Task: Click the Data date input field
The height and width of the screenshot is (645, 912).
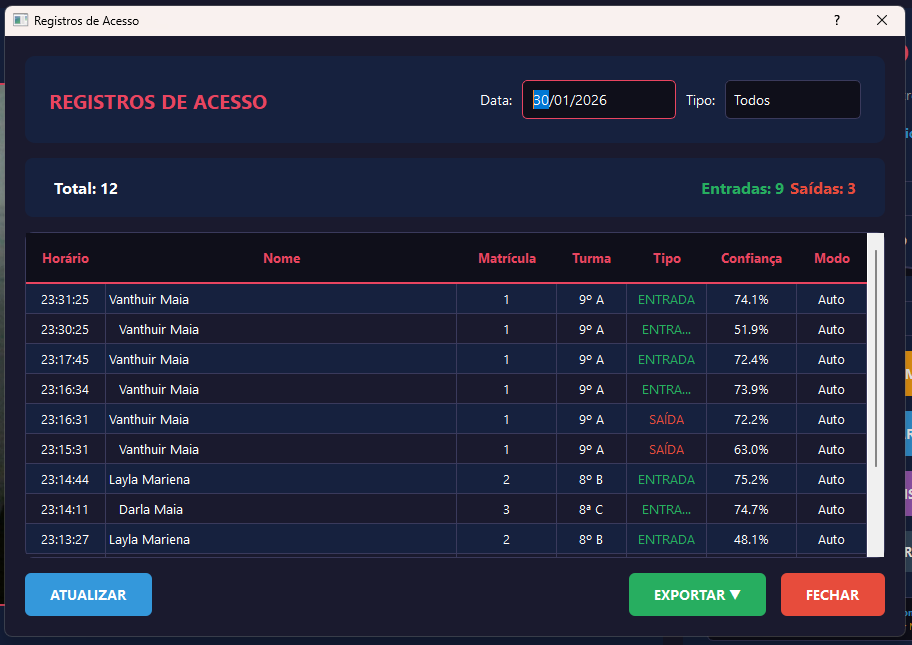Action: click(598, 100)
